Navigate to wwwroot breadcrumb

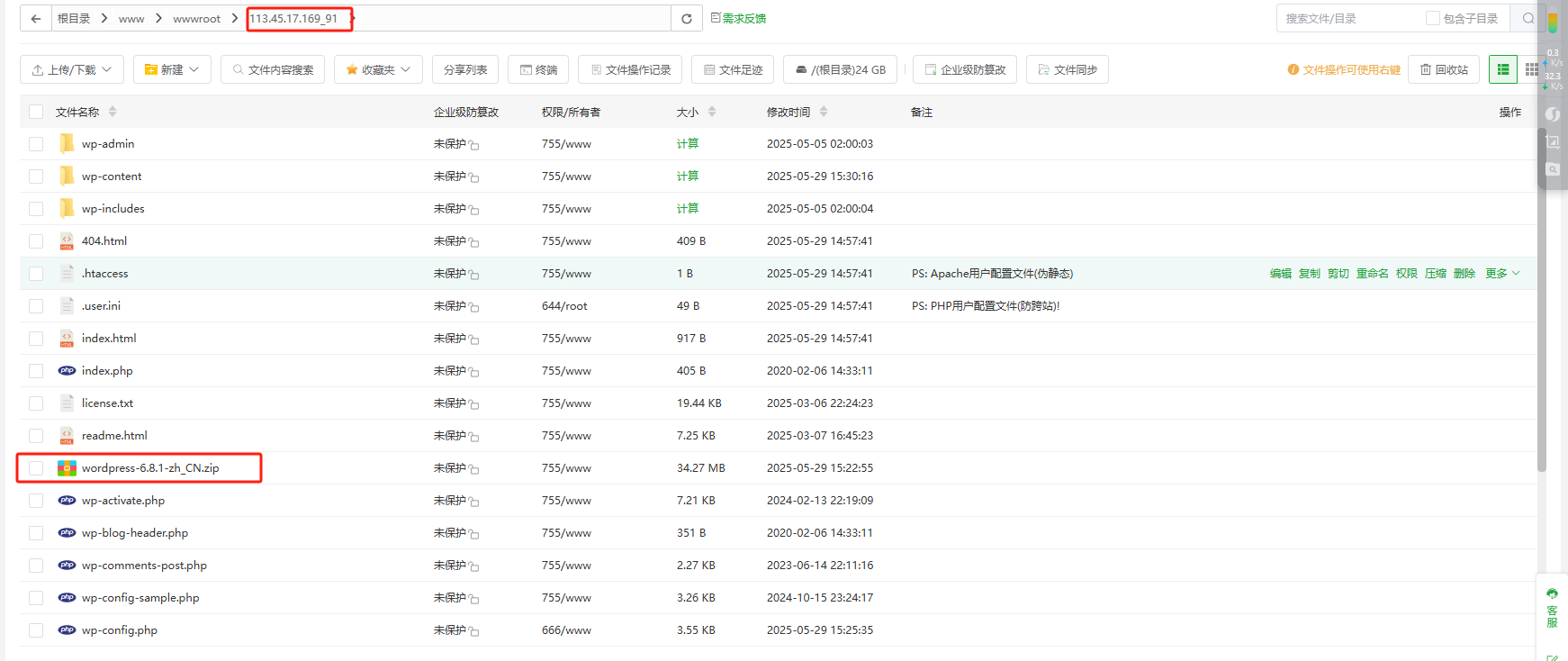point(196,18)
